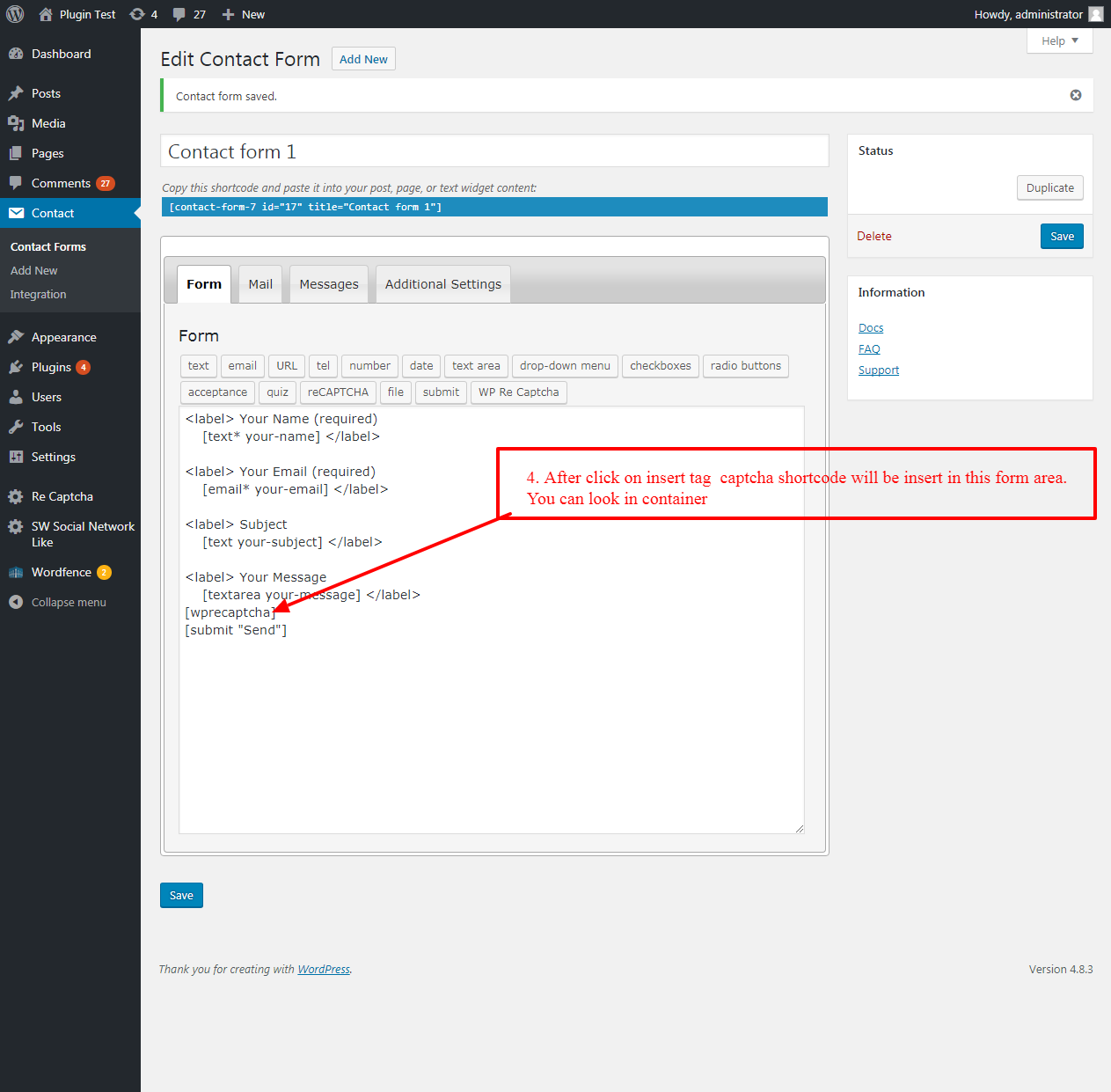Screen dimensions: 1111x1092
Task: Open the administrator avatar icon
Action: 1096,14
